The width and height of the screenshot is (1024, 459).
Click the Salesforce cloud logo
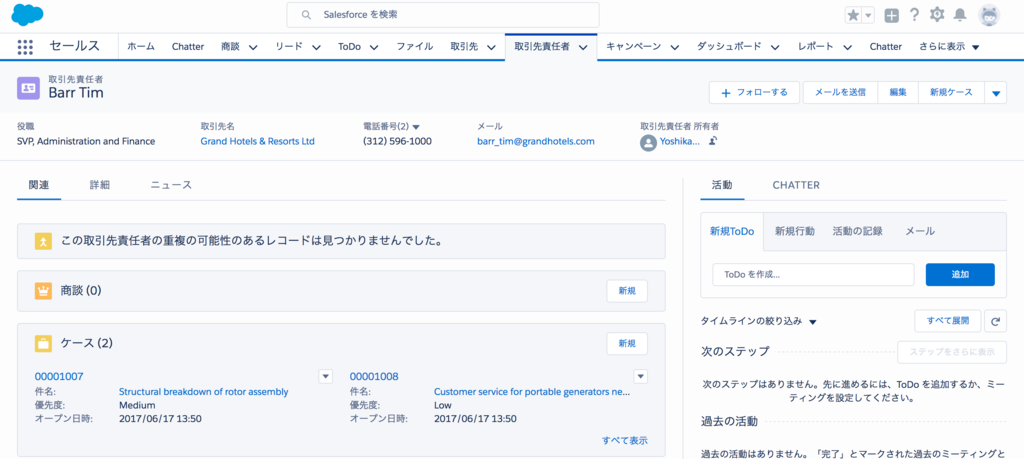[27, 14]
